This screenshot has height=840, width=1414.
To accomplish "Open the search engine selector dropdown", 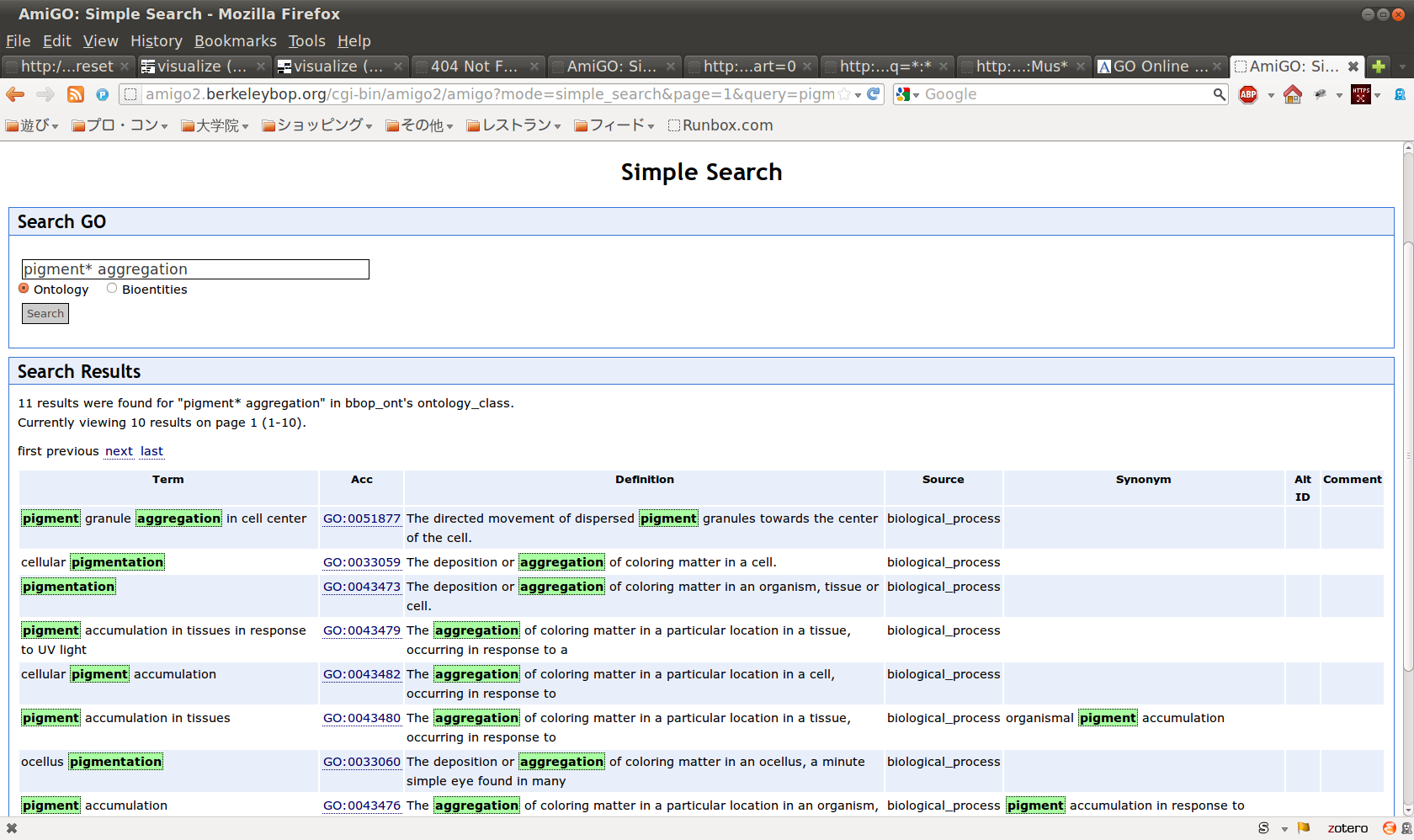I will (907, 94).
